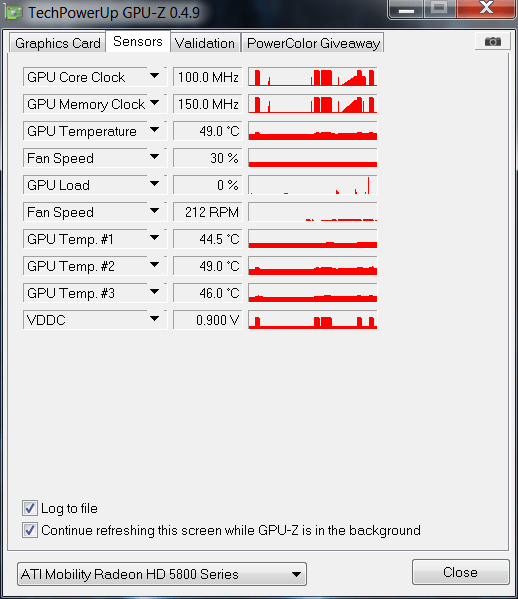518x599 pixels.
Task: Open the PowerColor Giveaway tab
Action: point(313,43)
